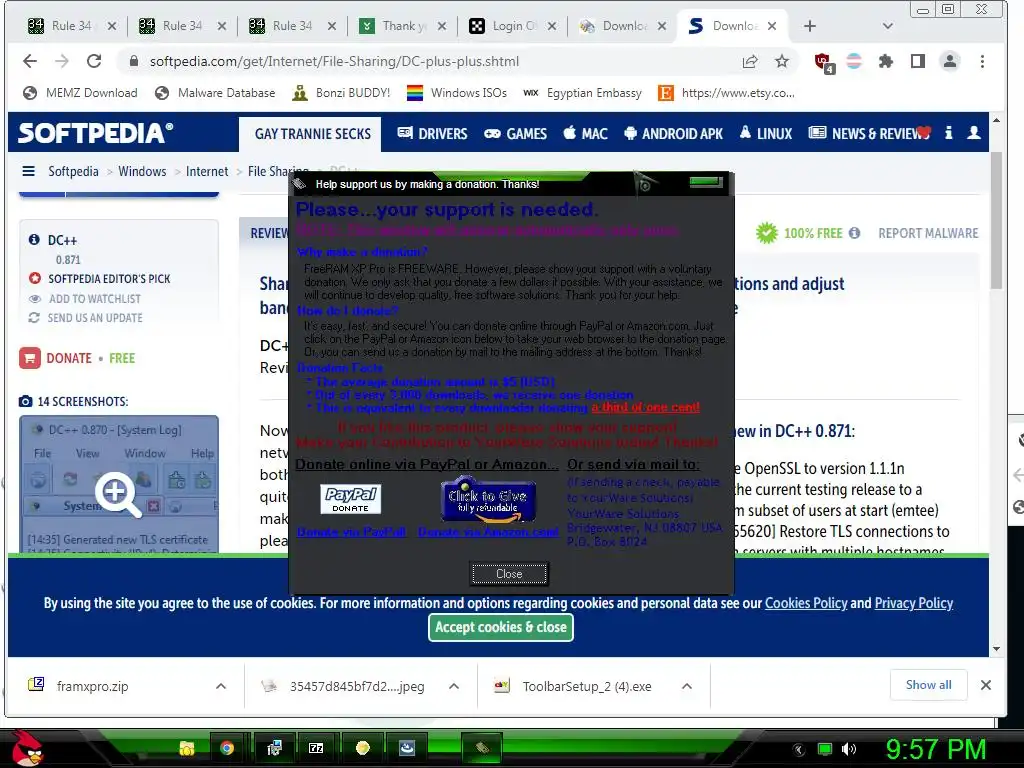Click the Softpedia info icon

click(x=949, y=133)
